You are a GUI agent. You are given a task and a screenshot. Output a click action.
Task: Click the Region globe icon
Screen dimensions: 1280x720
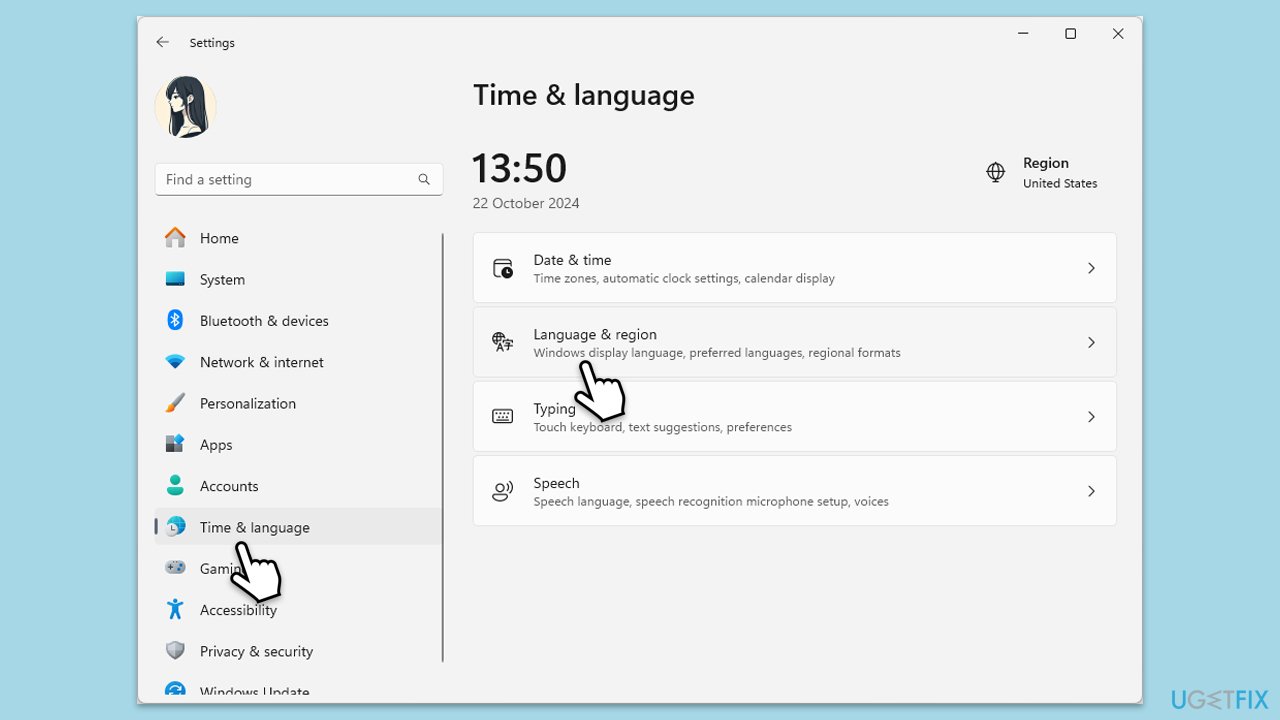(x=996, y=172)
